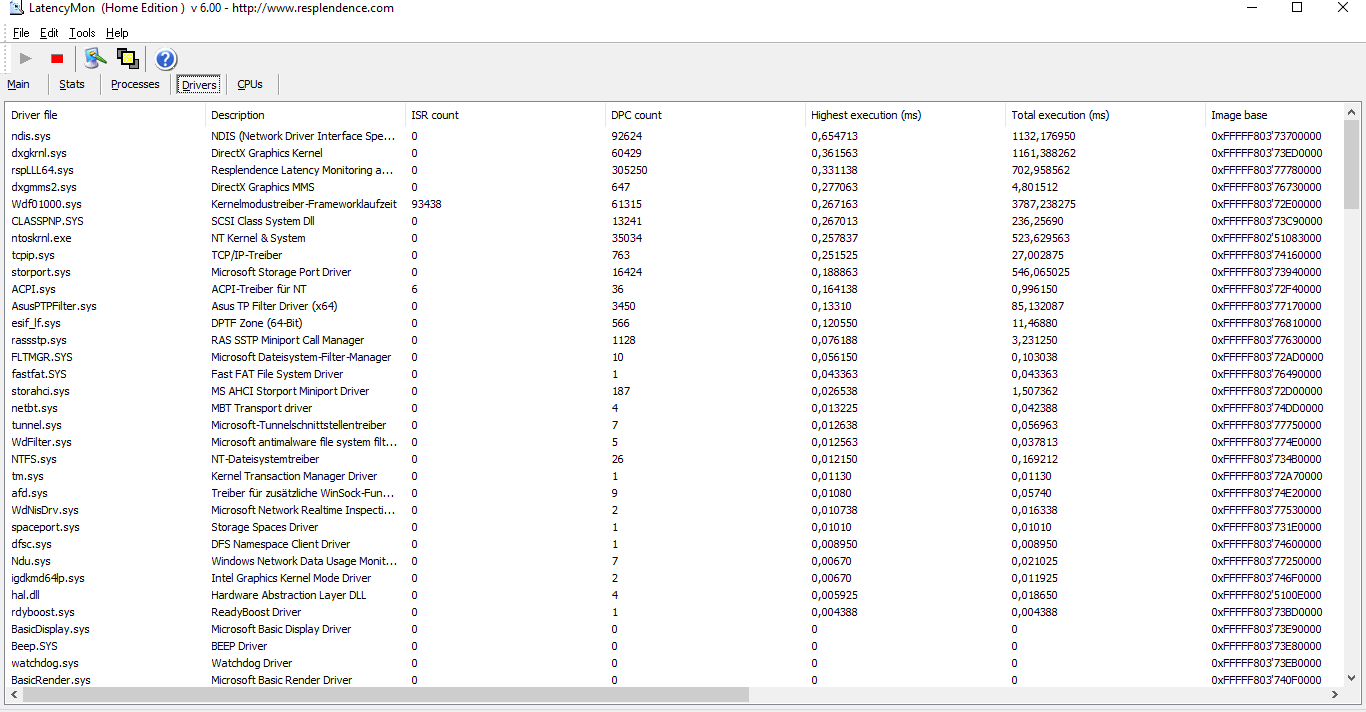Screen dimensions: 1366x712
Task: Select the rdyboost.sys driver row
Action: pyautogui.click(x=674, y=612)
